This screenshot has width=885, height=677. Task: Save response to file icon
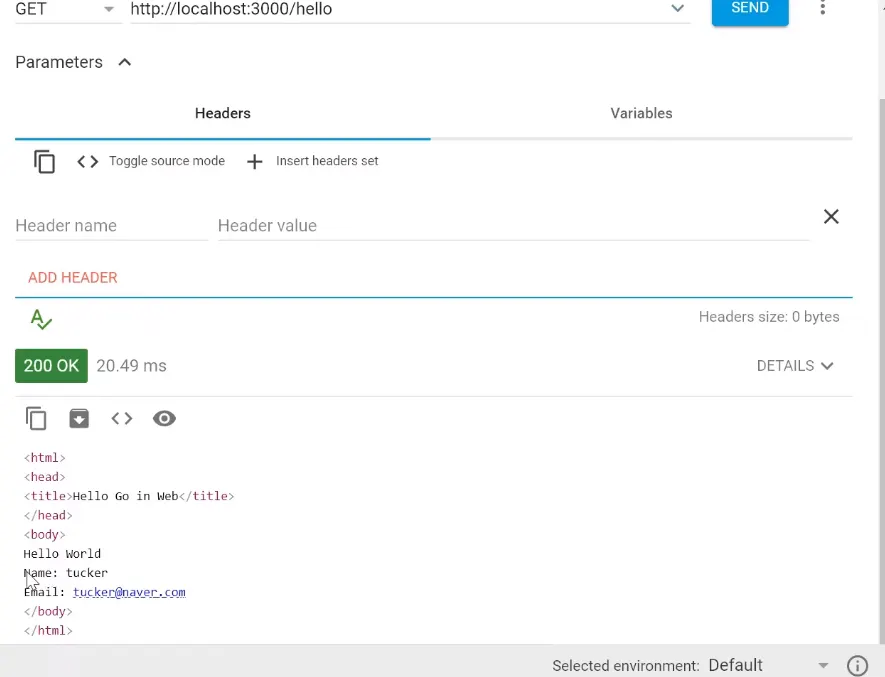click(79, 419)
